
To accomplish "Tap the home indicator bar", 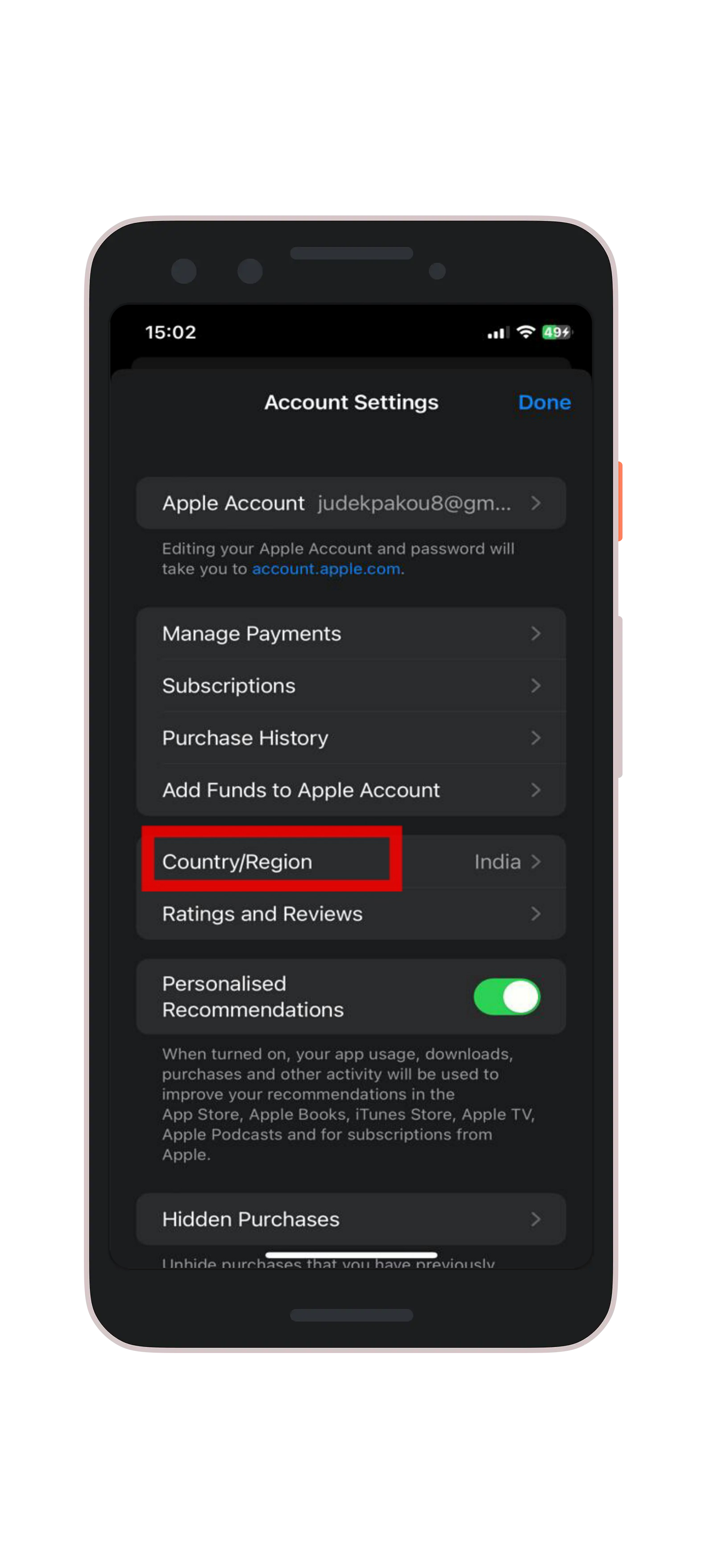I will (x=352, y=1255).
